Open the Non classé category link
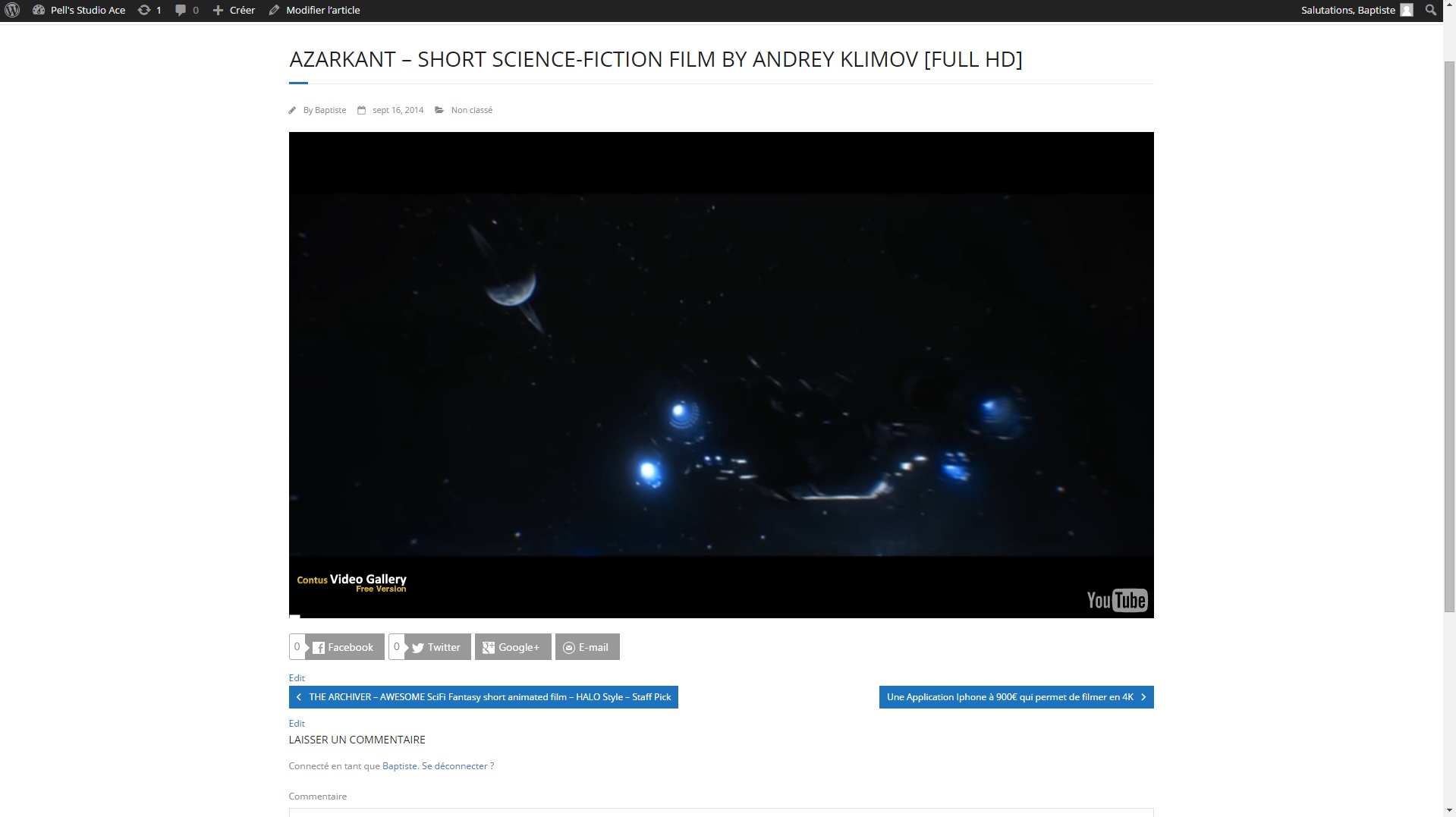 pos(471,110)
